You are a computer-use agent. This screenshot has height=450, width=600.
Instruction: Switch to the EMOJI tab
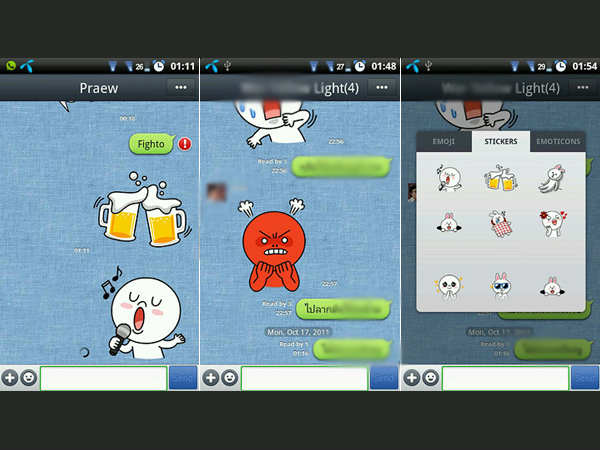coord(444,142)
